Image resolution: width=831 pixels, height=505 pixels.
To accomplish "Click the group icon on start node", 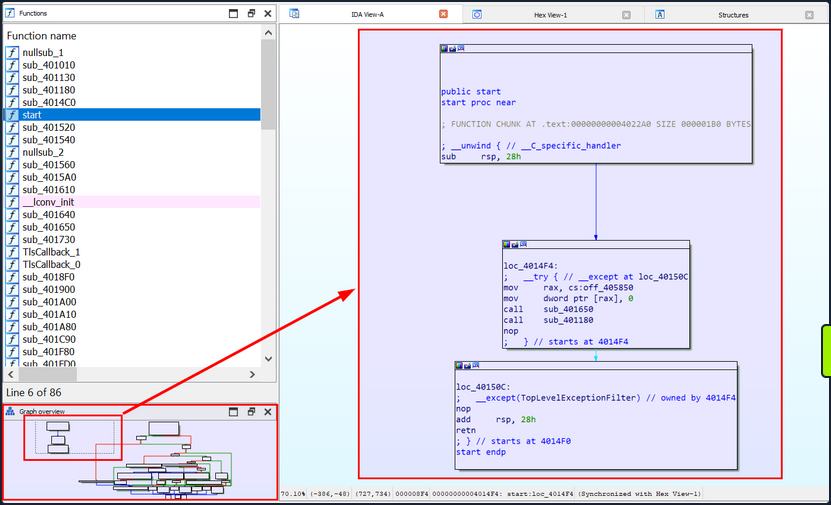I will coord(461,48).
